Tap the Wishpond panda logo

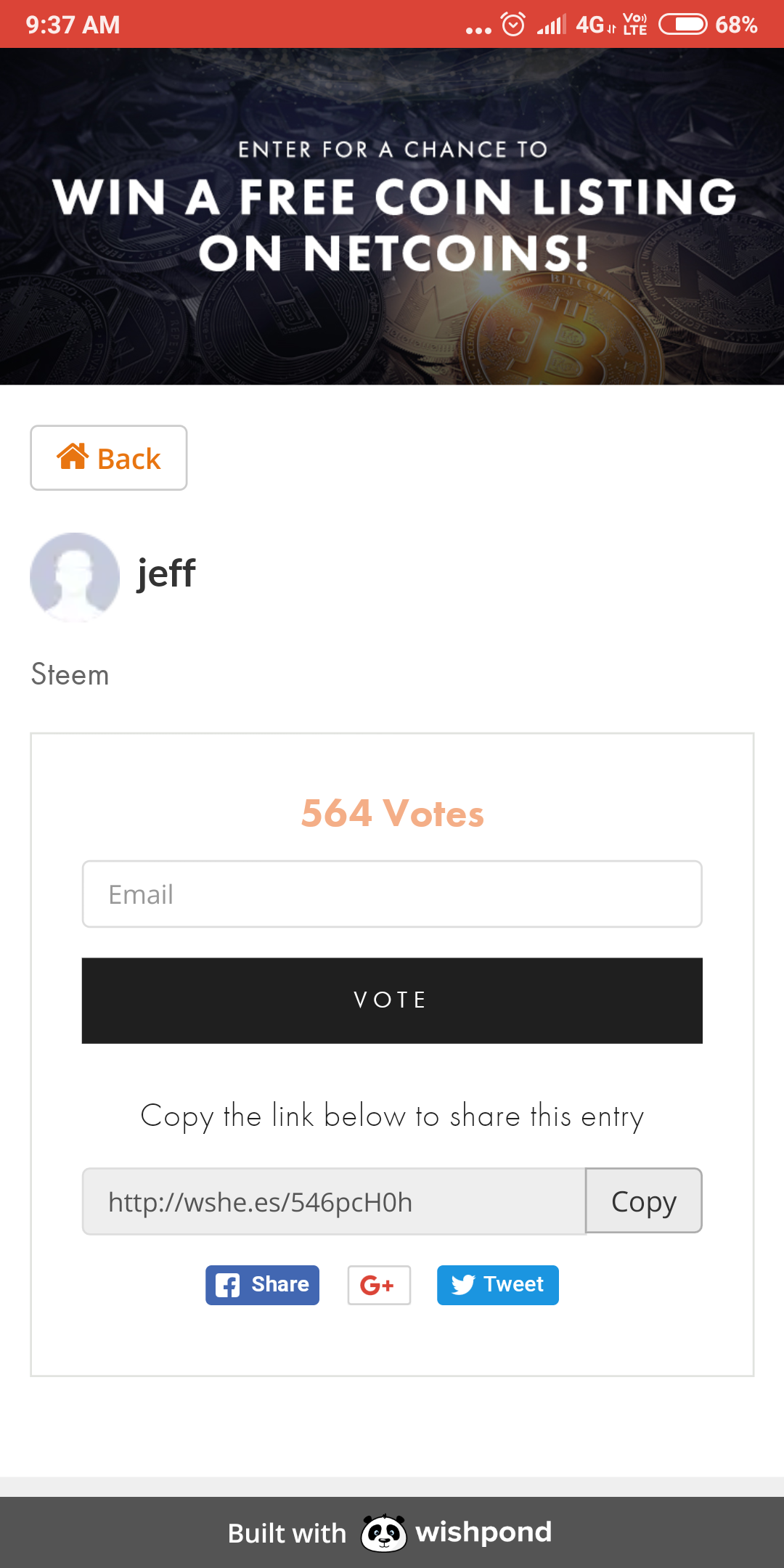click(383, 1533)
